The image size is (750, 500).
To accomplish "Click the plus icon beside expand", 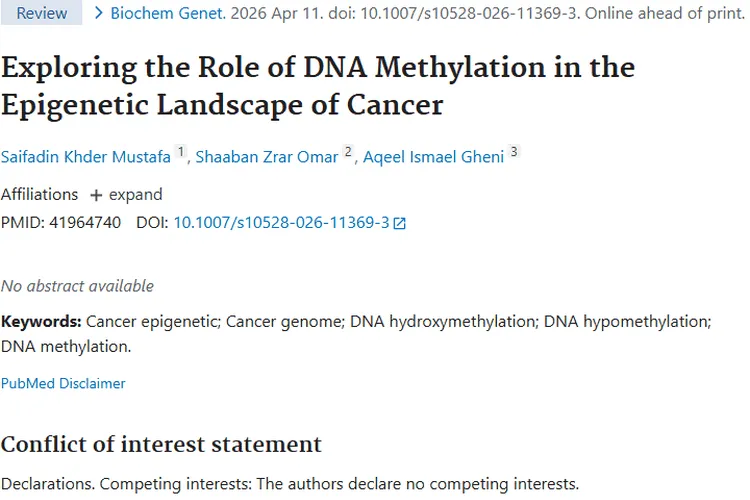I will pos(96,195).
